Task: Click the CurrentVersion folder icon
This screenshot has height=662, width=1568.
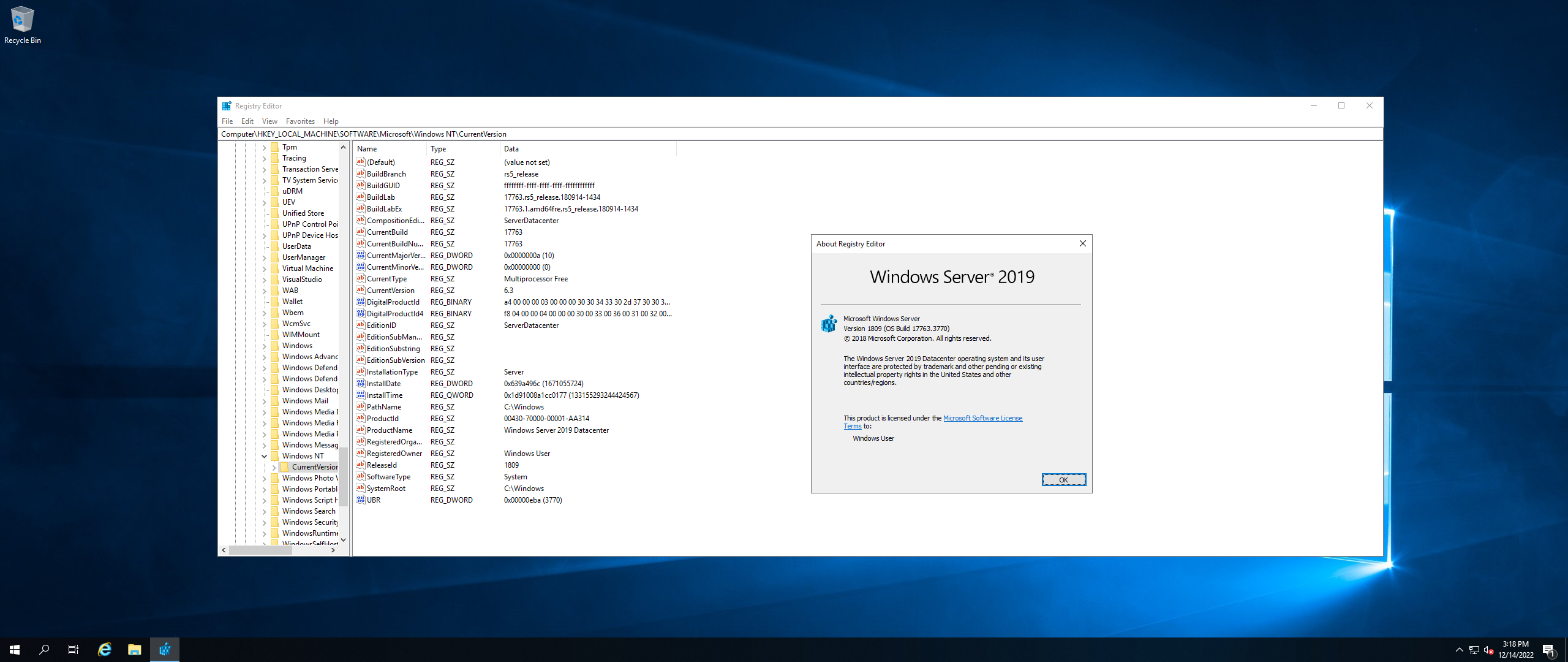Action: pyautogui.click(x=285, y=467)
